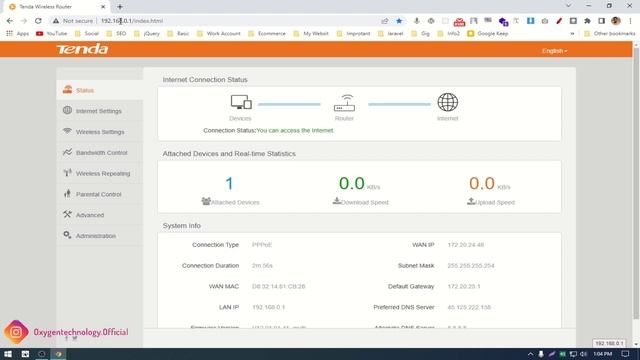The width and height of the screenshot is (640, 360).
Task: Click the Router icon in connection diagram
Action: [x=344, y=103]
